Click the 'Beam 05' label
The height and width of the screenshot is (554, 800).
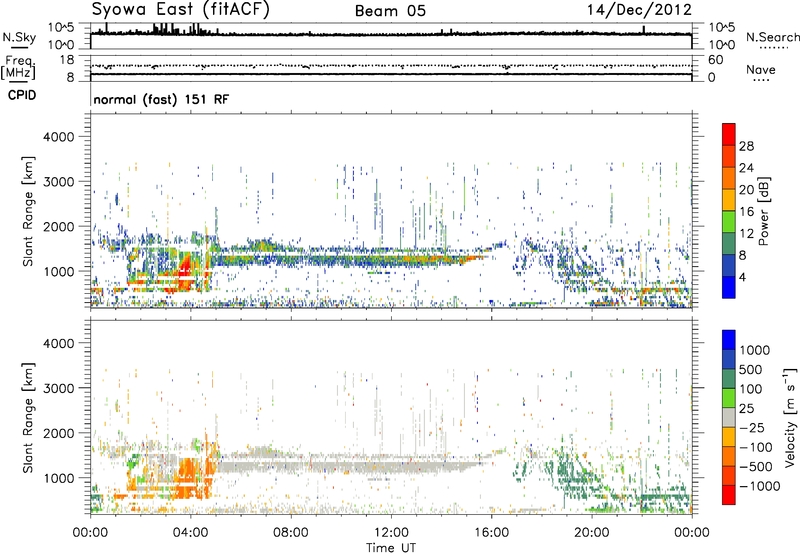tap(390, 11)
